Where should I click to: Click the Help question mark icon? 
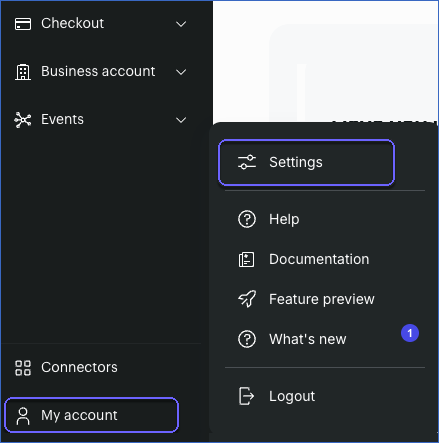[x=247, y=219]
